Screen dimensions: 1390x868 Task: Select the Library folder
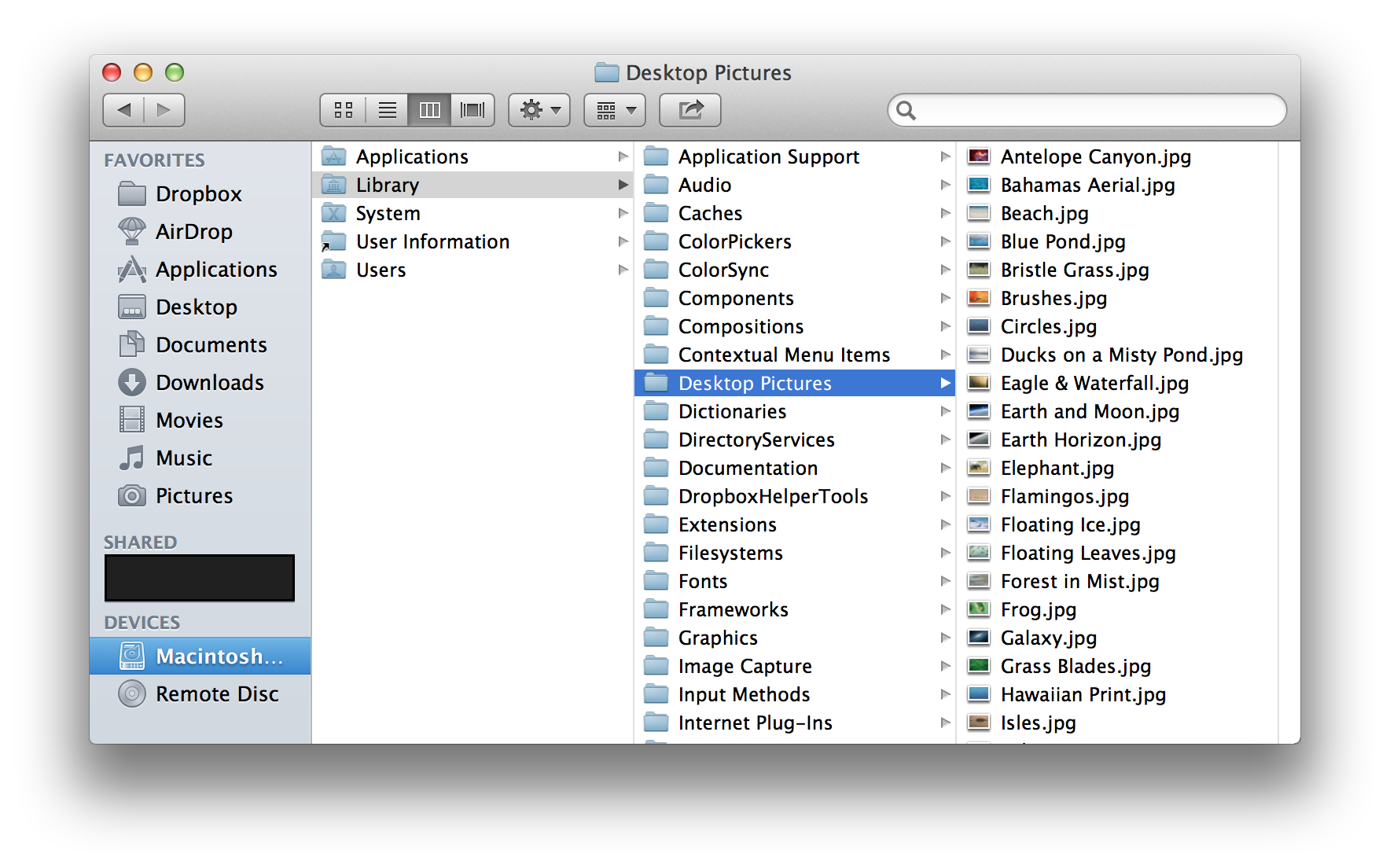pos(473,185)
